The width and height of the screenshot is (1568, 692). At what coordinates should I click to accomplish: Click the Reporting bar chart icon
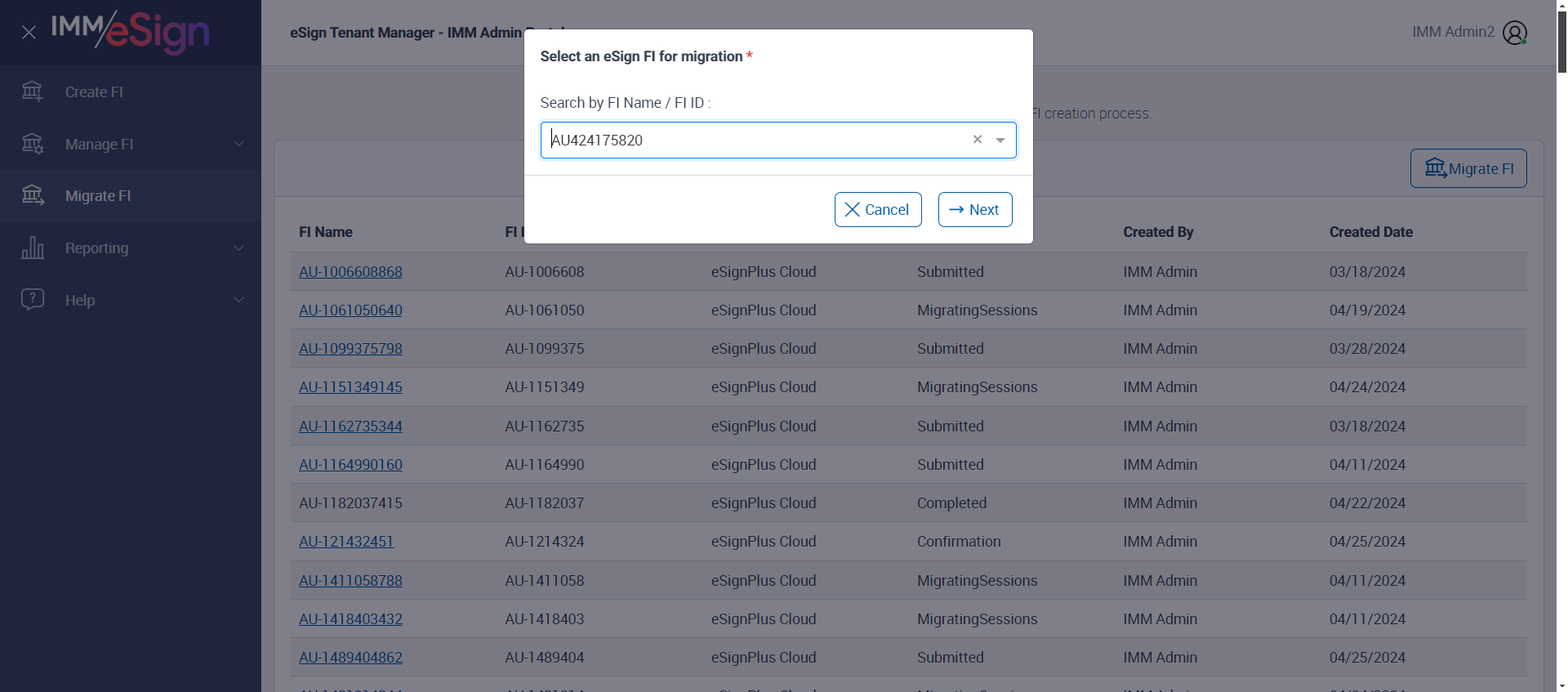coord(33,248)
